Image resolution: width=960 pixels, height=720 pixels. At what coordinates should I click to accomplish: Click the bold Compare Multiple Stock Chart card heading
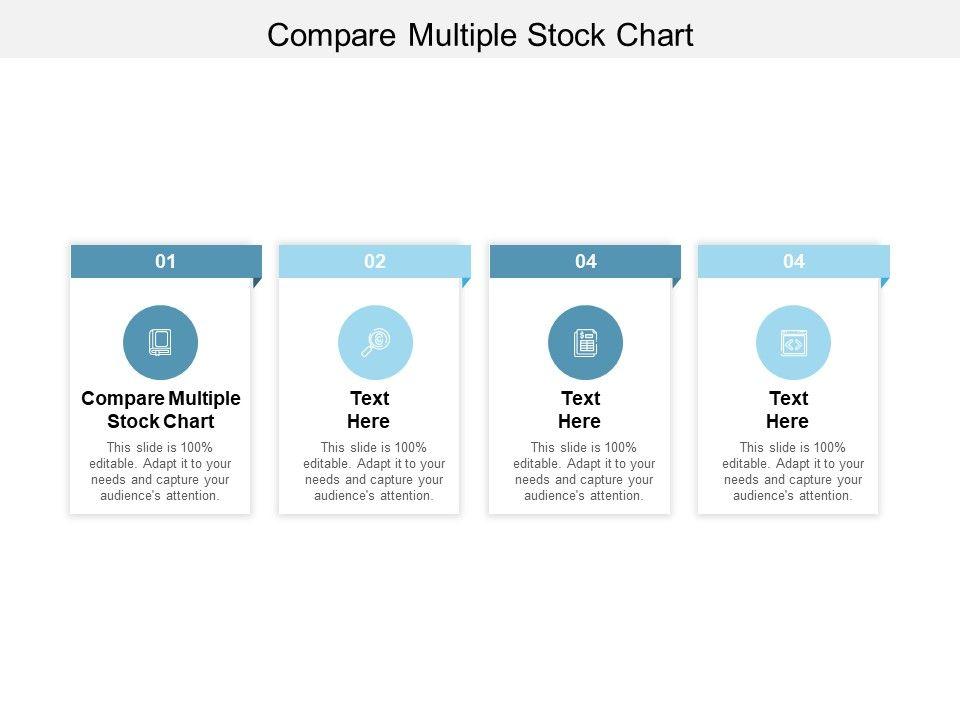pos(160,409)
